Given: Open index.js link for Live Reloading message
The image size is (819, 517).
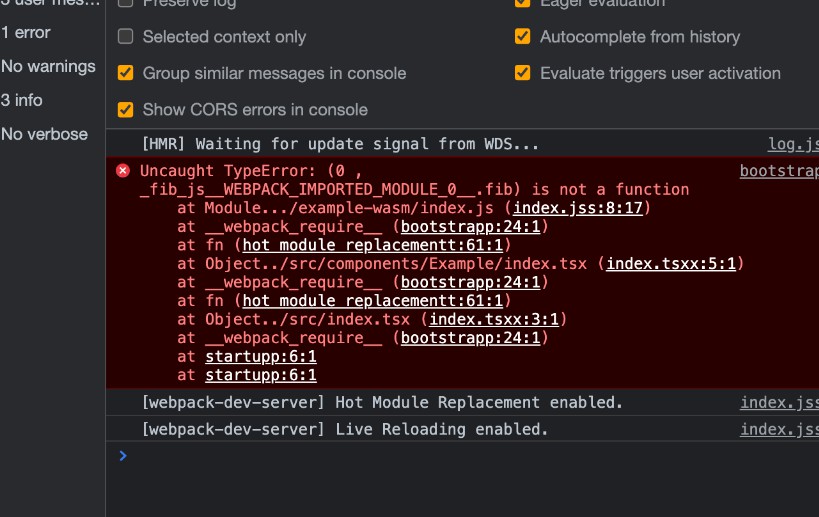Looking at the screenshot, I should click(x=779, y=429).
